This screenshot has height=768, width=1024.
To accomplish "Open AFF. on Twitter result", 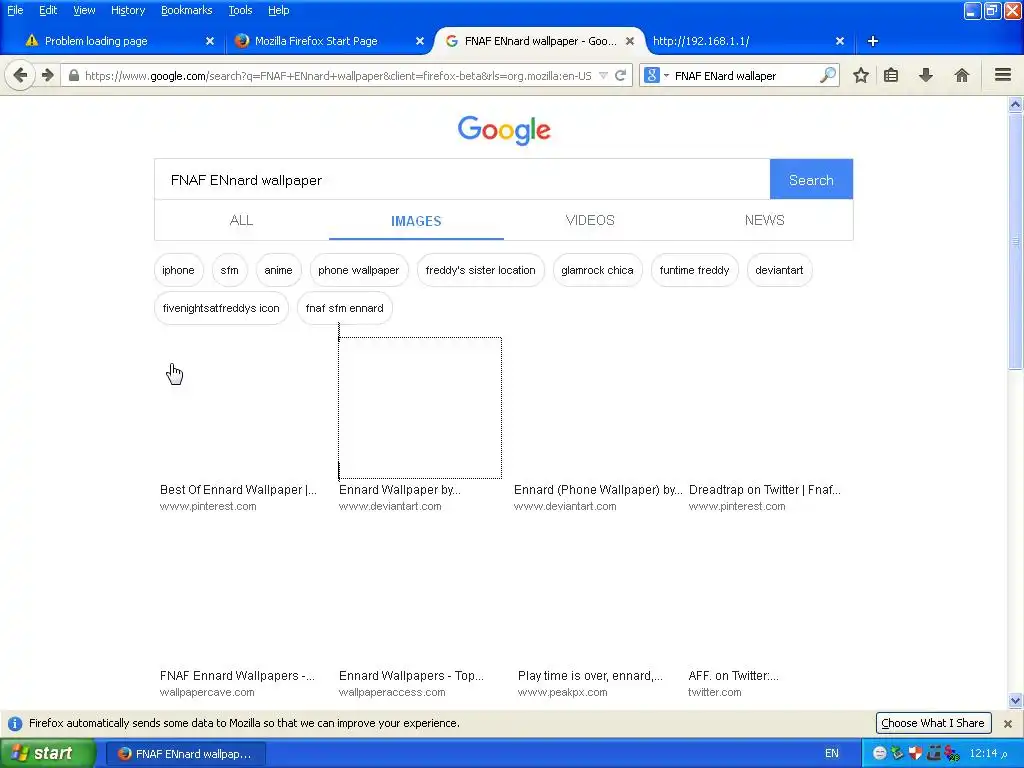I will 733,676.
